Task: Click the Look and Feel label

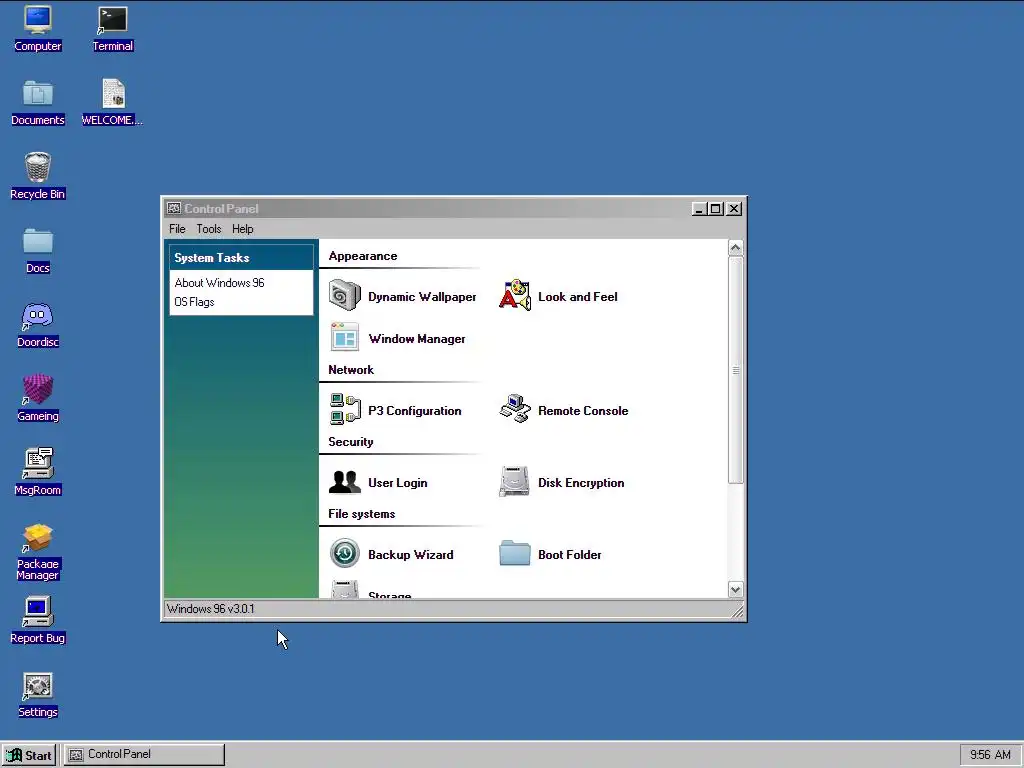Action: click(x=577, y=296)
